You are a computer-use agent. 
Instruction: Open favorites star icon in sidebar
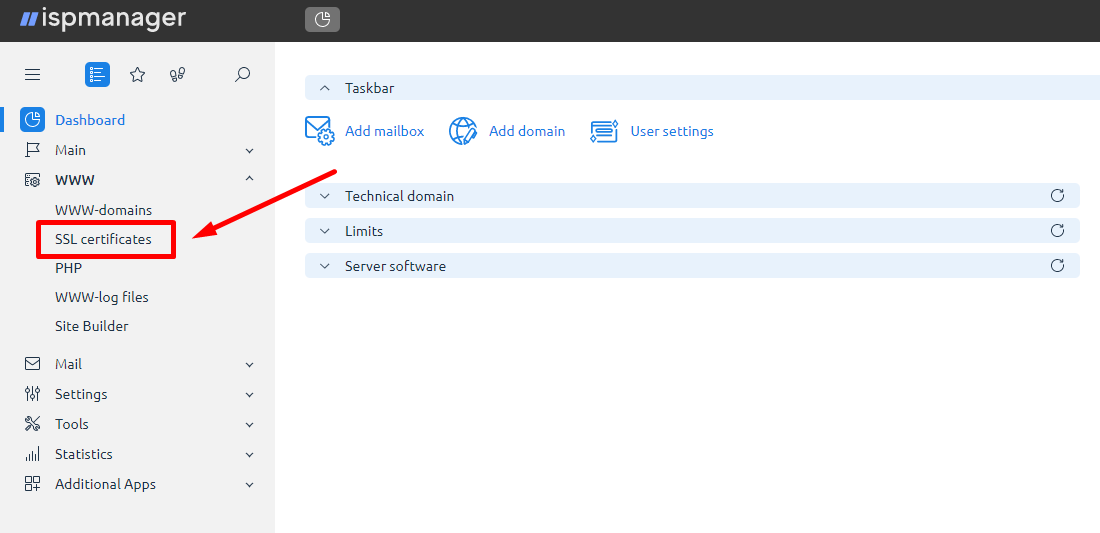pos(138,74)
